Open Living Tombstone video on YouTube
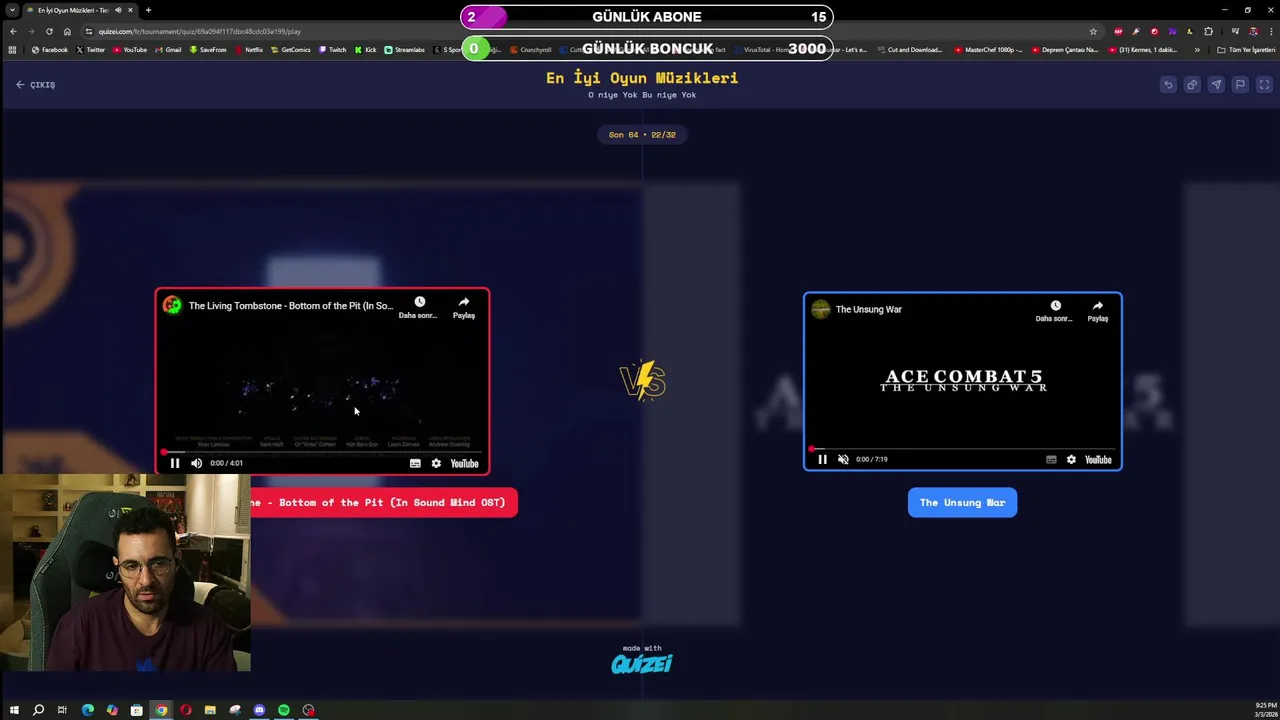The height and width of the screenshot is (720, 1280). pyautogui.click(x=464, y=463)
